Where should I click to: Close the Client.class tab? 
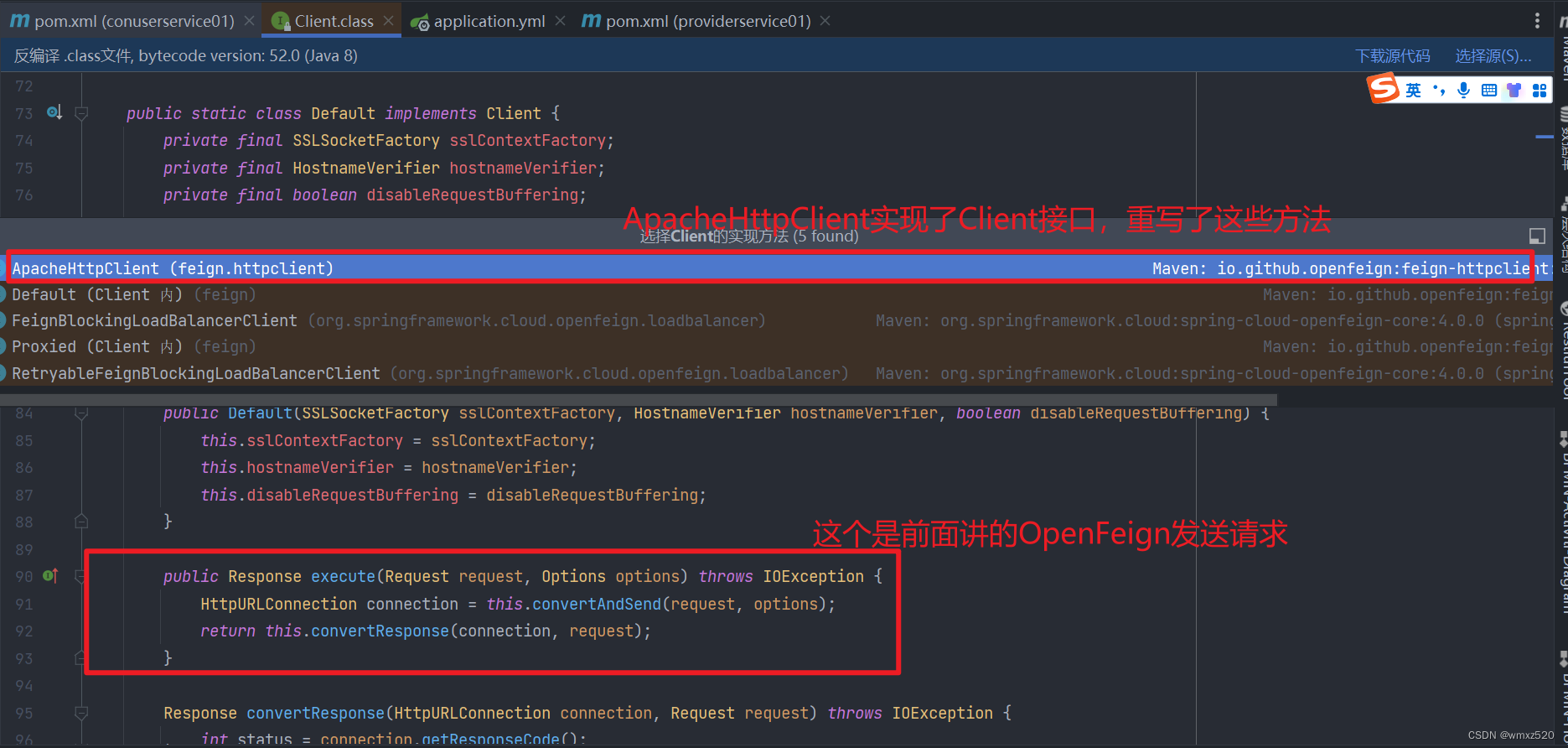(389, 21)
